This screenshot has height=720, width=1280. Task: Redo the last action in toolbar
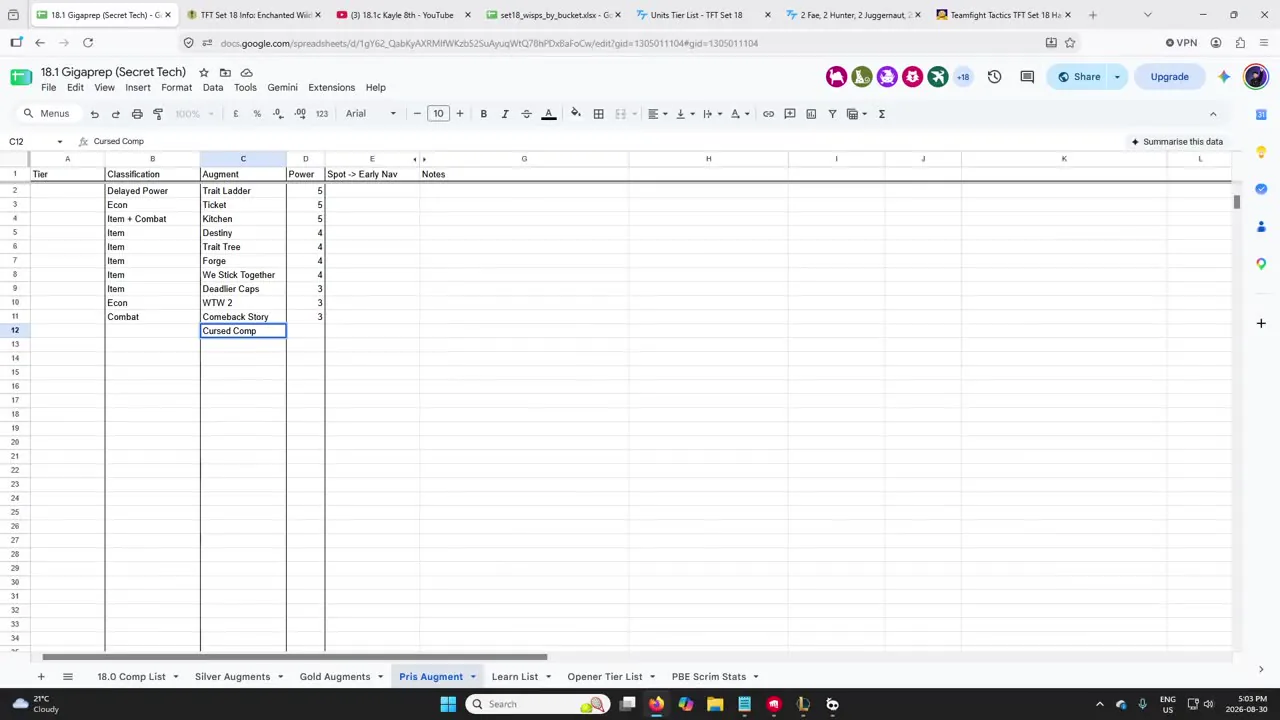115,114
